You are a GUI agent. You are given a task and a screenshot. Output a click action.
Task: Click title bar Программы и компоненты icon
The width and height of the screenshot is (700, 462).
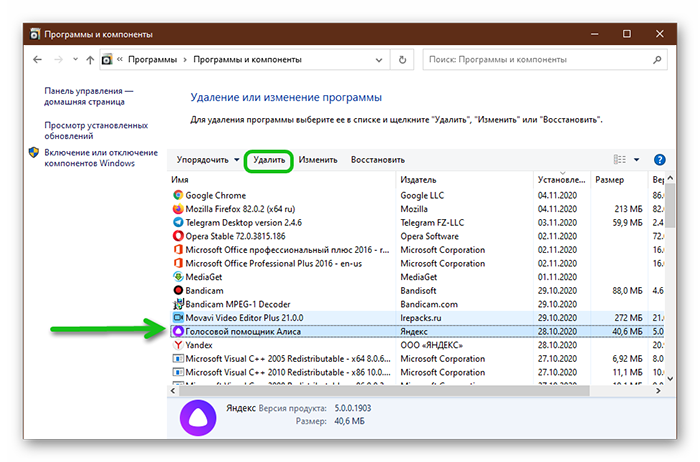click(x=35, y=34)
